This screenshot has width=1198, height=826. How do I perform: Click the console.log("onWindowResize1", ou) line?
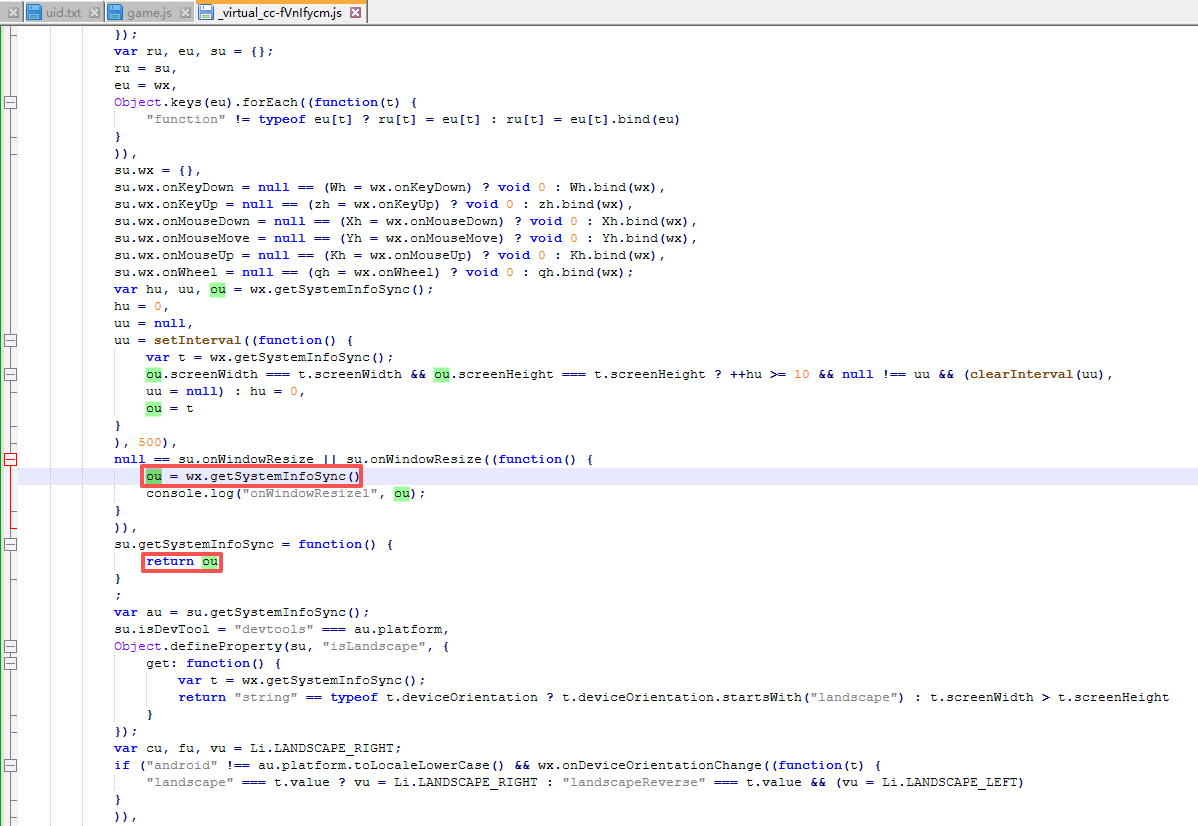(286, 494)
